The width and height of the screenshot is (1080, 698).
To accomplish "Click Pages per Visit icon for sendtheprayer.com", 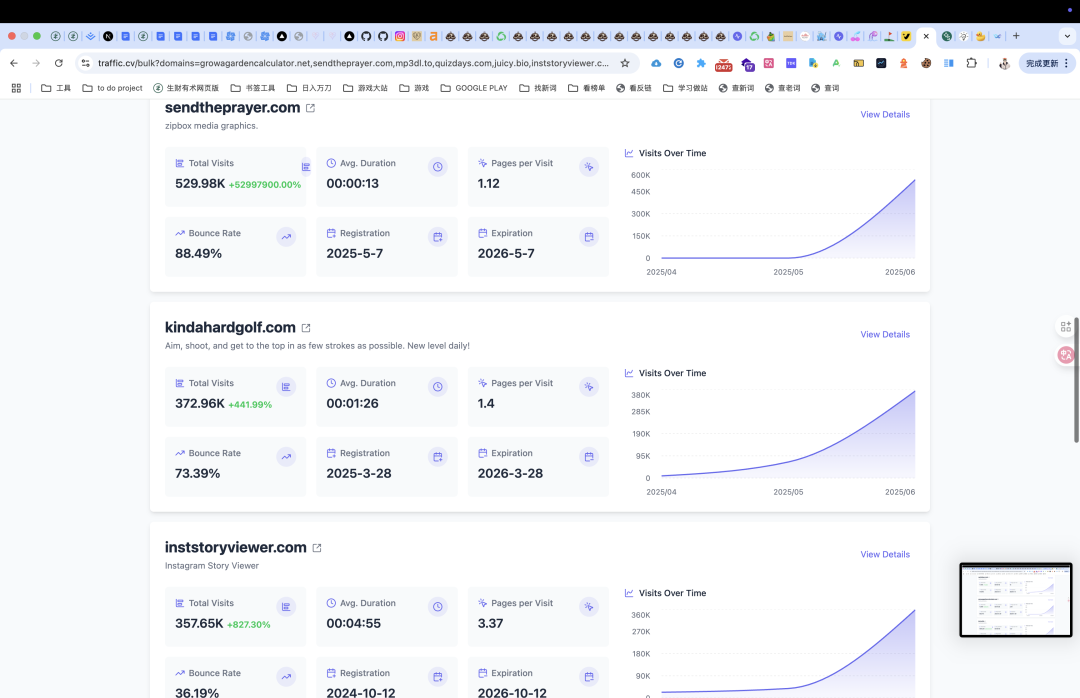I will (x=589, y=167).
